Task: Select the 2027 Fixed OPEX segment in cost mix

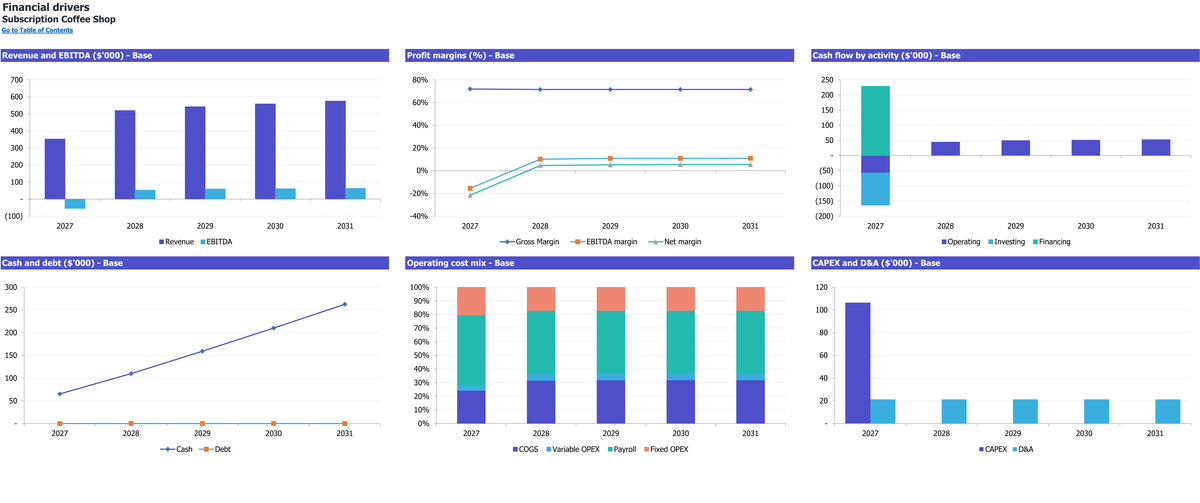Action: (471, 301)
